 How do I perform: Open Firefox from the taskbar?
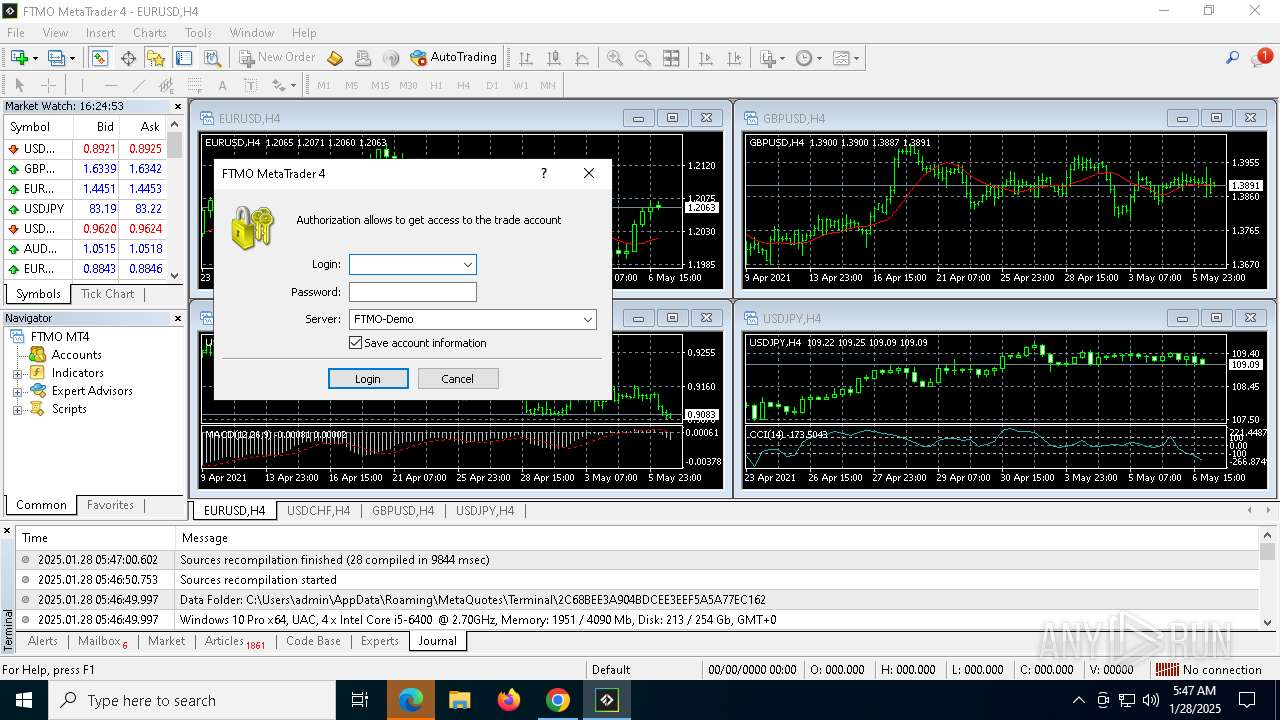tap(509, 700)
